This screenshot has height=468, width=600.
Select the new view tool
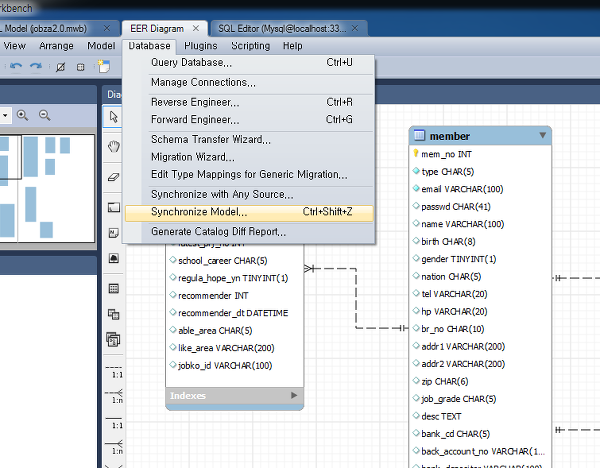(114, 314)
